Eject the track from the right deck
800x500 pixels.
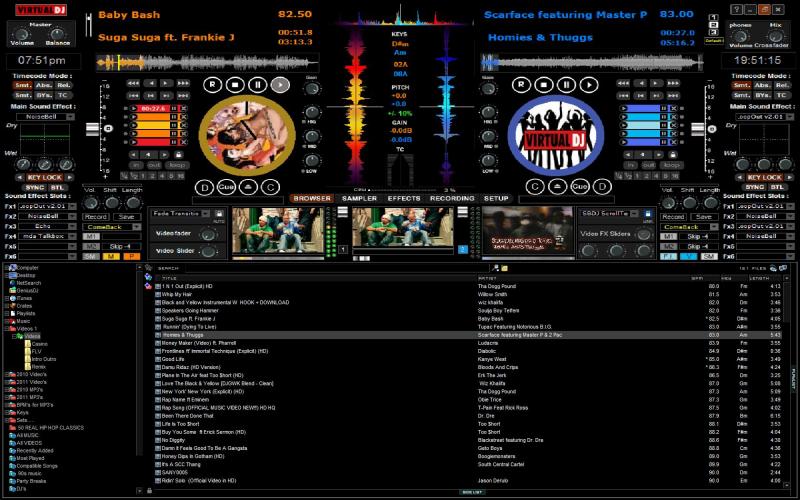(557, 187)
